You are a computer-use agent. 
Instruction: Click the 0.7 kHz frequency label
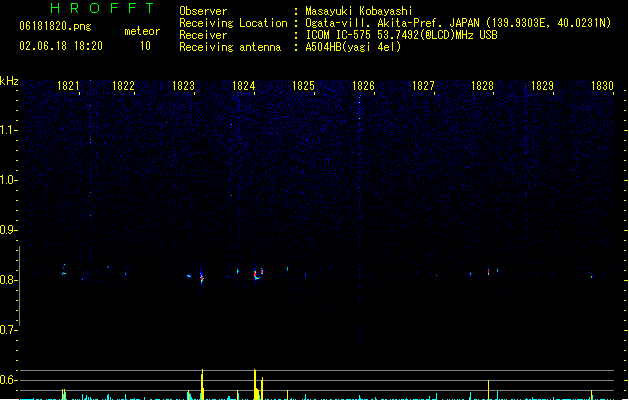(8, 330)
